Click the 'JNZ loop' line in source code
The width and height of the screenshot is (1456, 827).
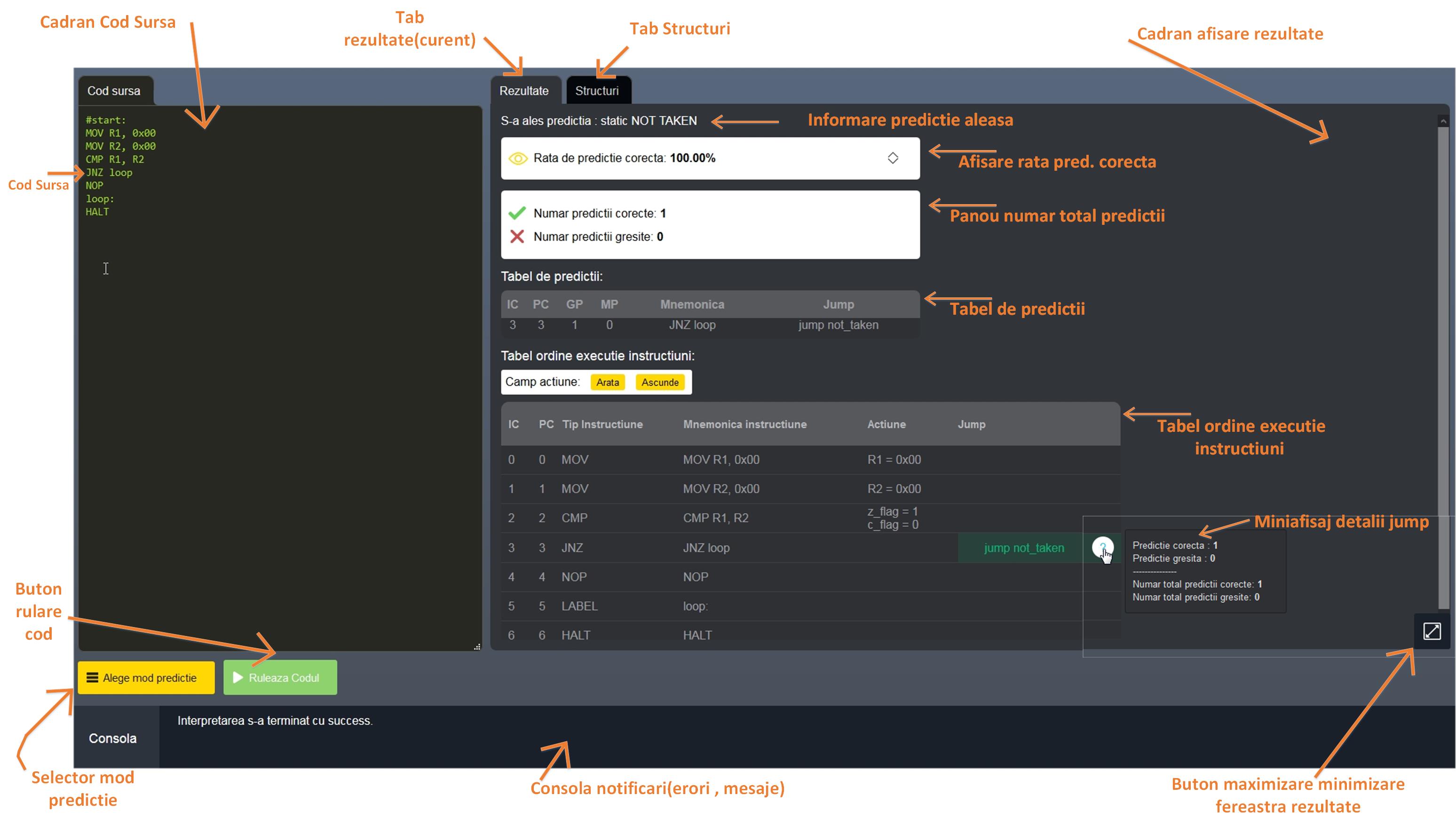tap(109, 172)
